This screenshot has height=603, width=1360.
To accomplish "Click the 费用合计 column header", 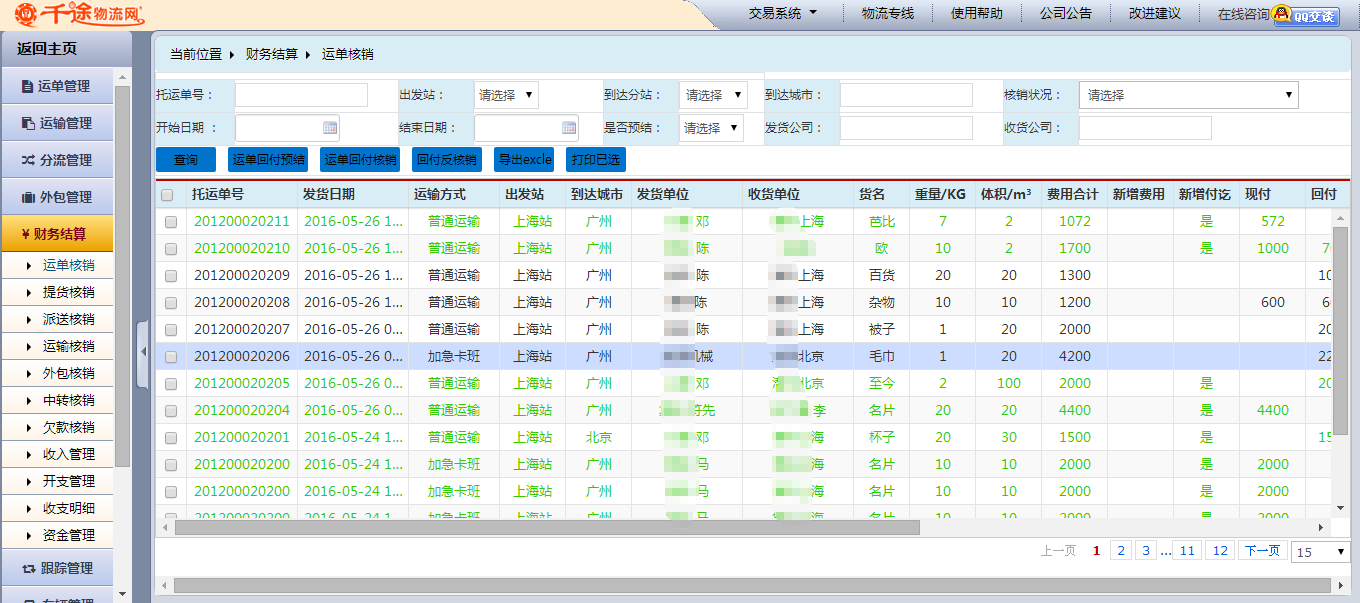I will click(1073, 195).
